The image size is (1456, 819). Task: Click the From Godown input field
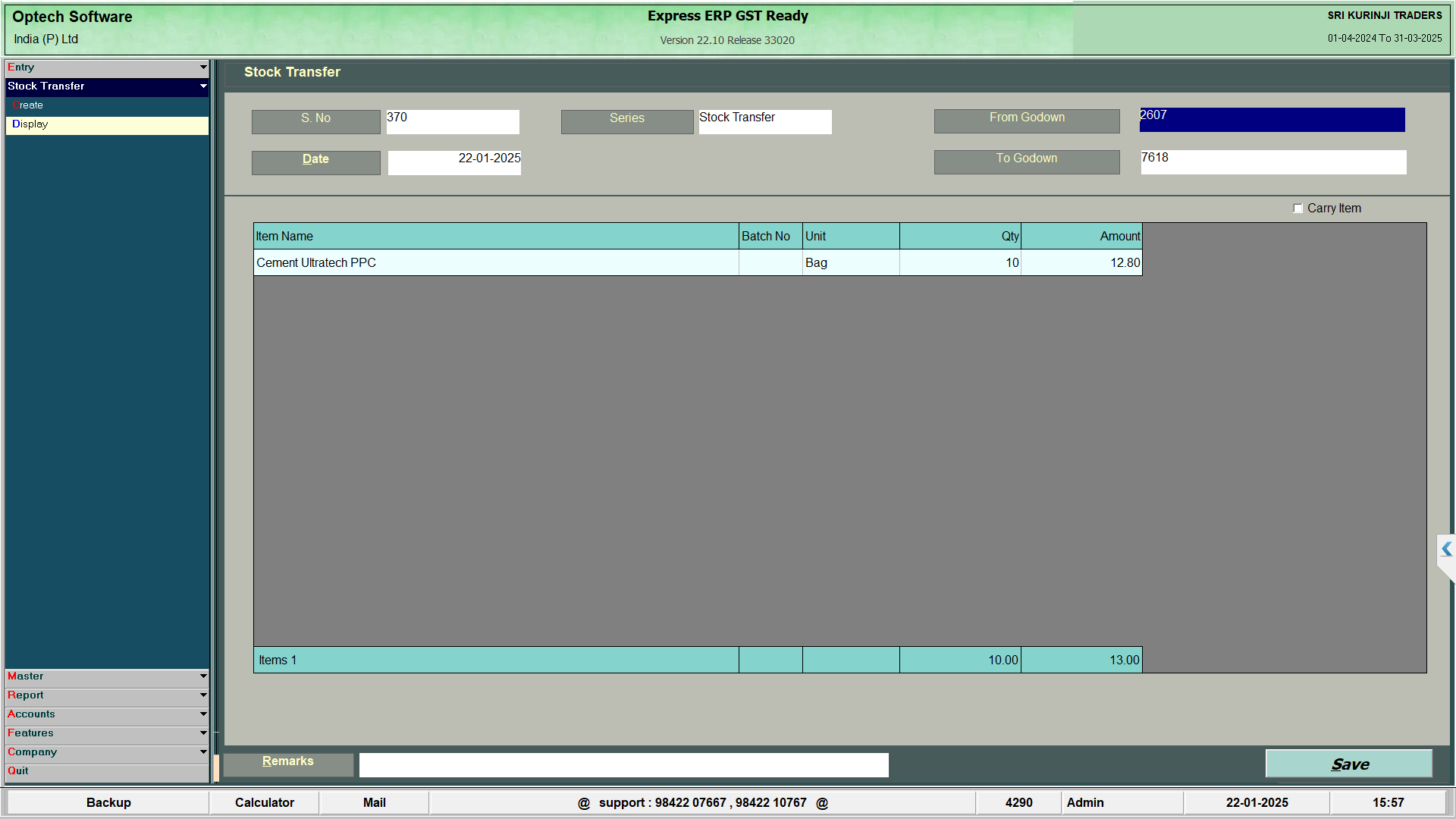coord(1272,120)
